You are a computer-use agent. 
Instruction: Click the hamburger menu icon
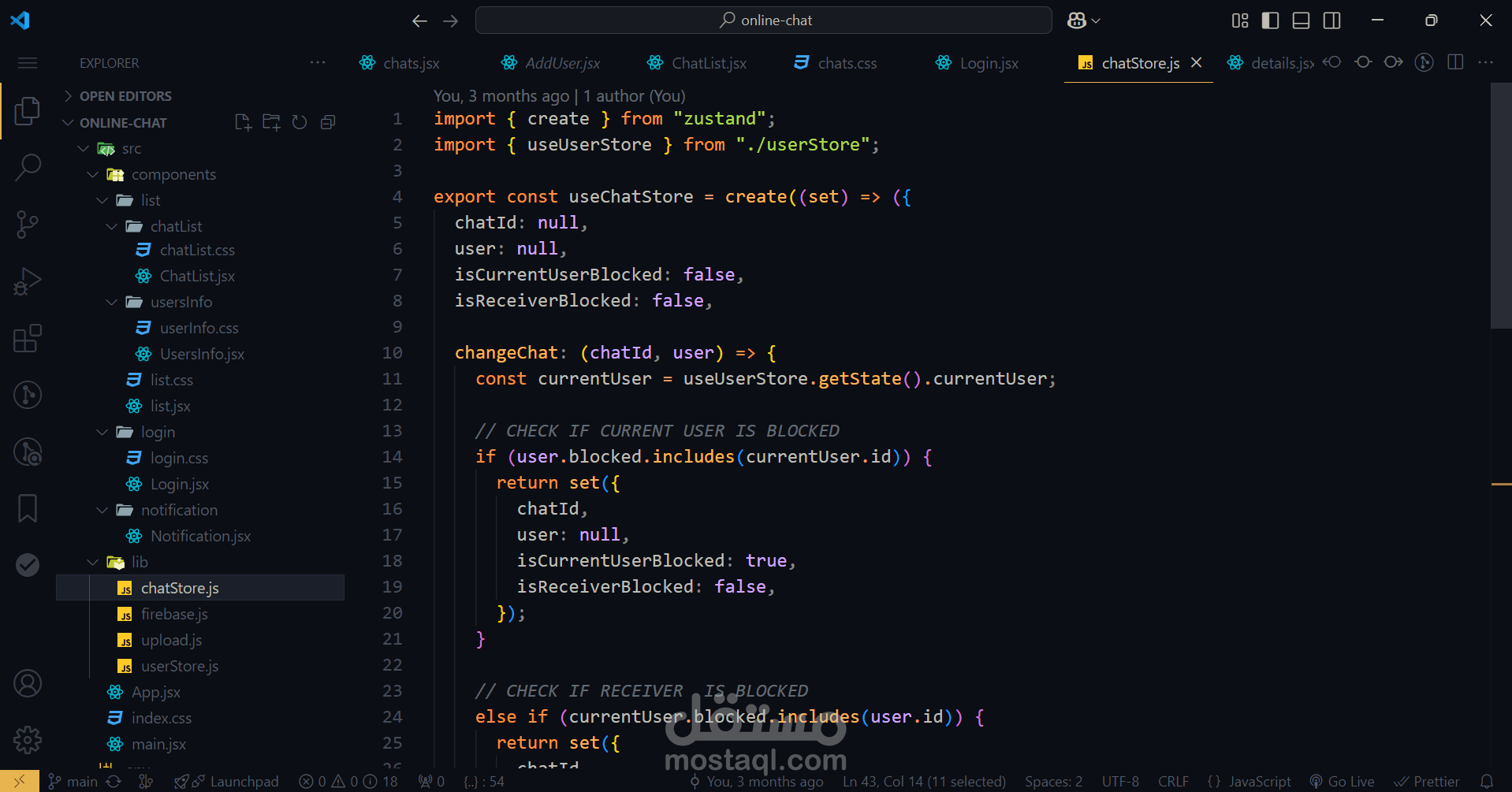(28, 63)
